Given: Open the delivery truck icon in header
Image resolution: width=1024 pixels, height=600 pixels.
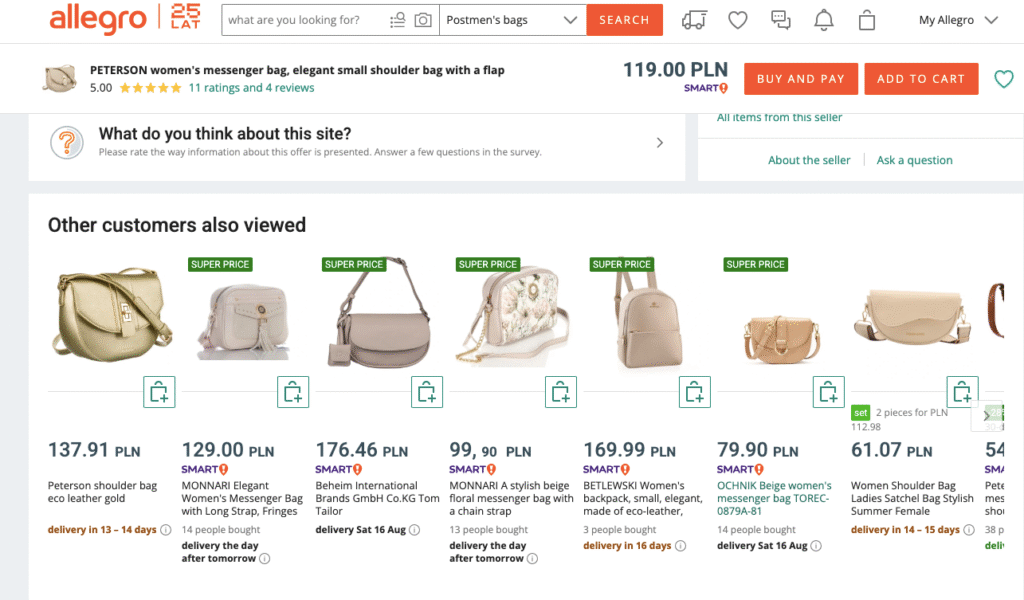Looking at the screenshot, I should (x=693, y=20).
